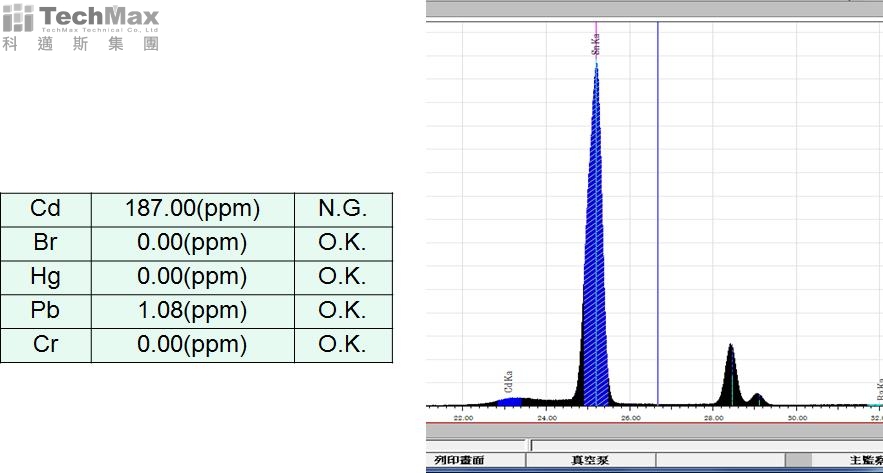Viewport: 883px width, 473px height.
Task: Select the Pb element cell
Action: 46,311
